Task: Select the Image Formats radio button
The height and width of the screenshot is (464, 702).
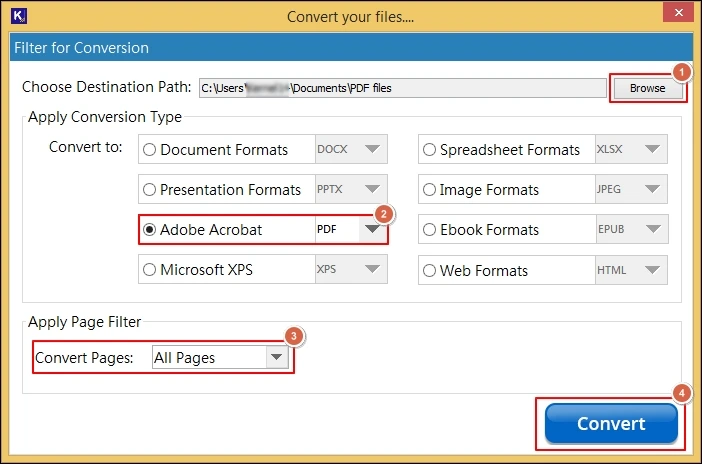Action: (x=429, y=189)
